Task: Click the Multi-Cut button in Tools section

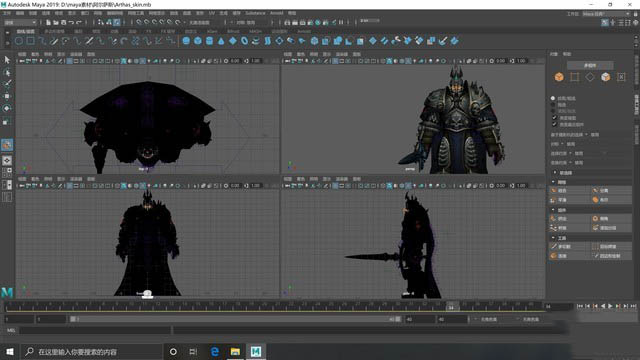Action: pyautogui.click(x=569, y=246)
